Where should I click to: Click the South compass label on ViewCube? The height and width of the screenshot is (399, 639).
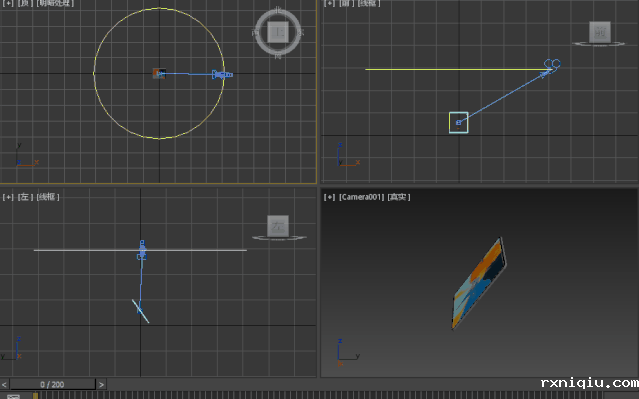(278, 56)
